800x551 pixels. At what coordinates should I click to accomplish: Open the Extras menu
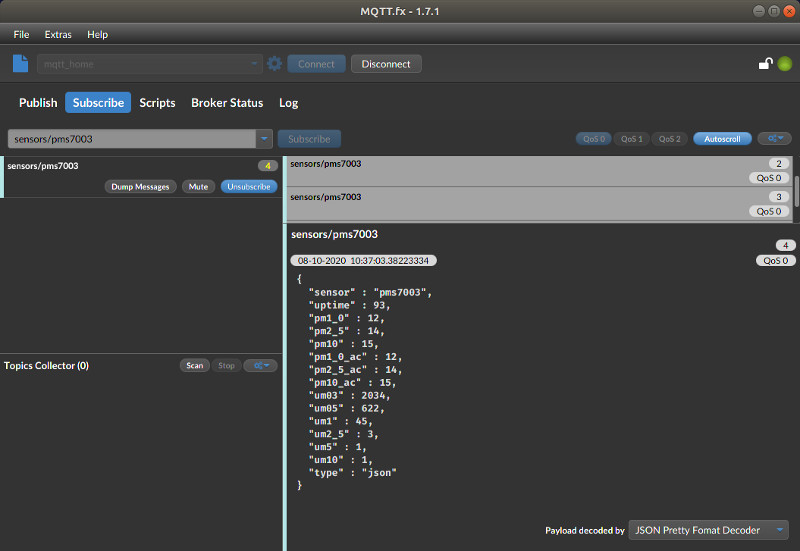pyautogui.click(x=58, y=34)
